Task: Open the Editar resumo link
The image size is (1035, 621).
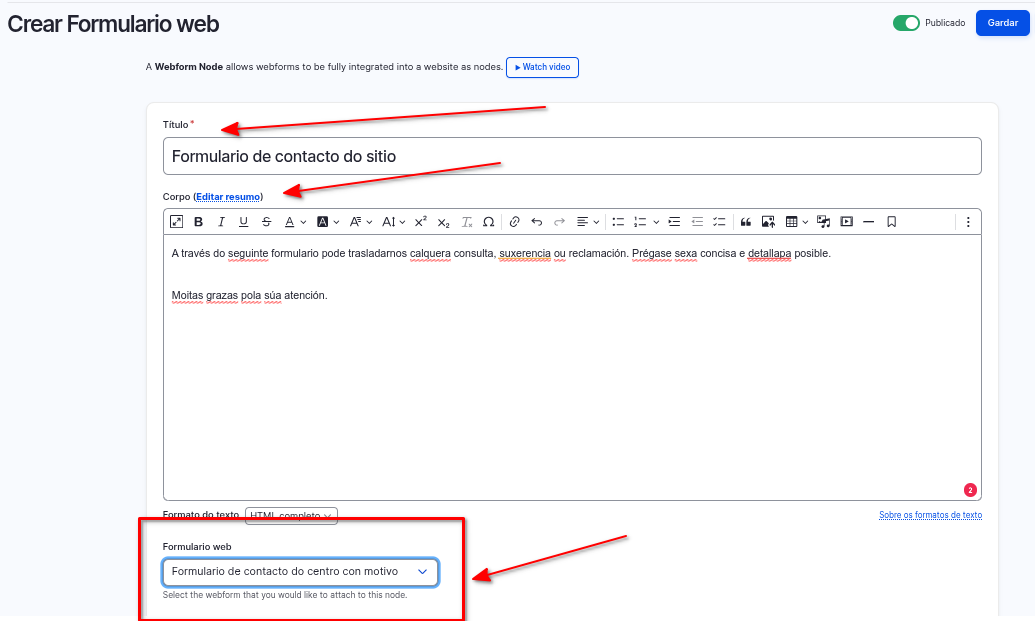Action: click(x=228, y=197)
